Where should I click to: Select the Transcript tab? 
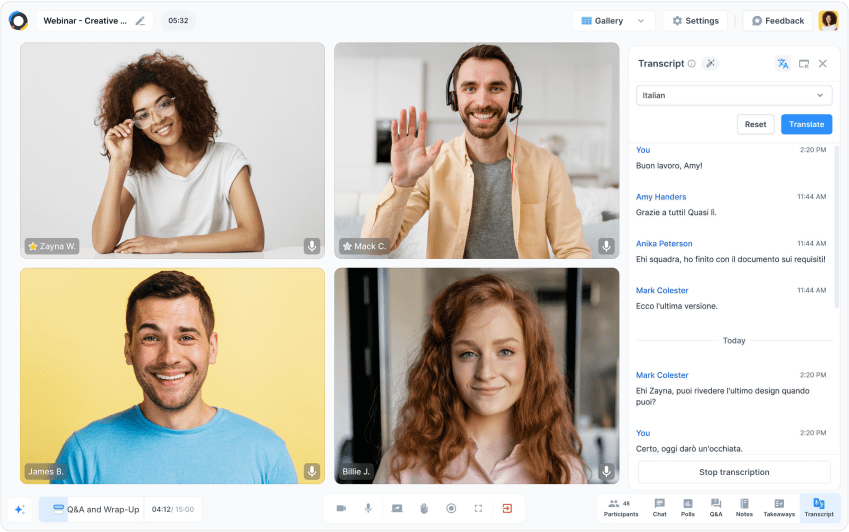coord(819,508)
